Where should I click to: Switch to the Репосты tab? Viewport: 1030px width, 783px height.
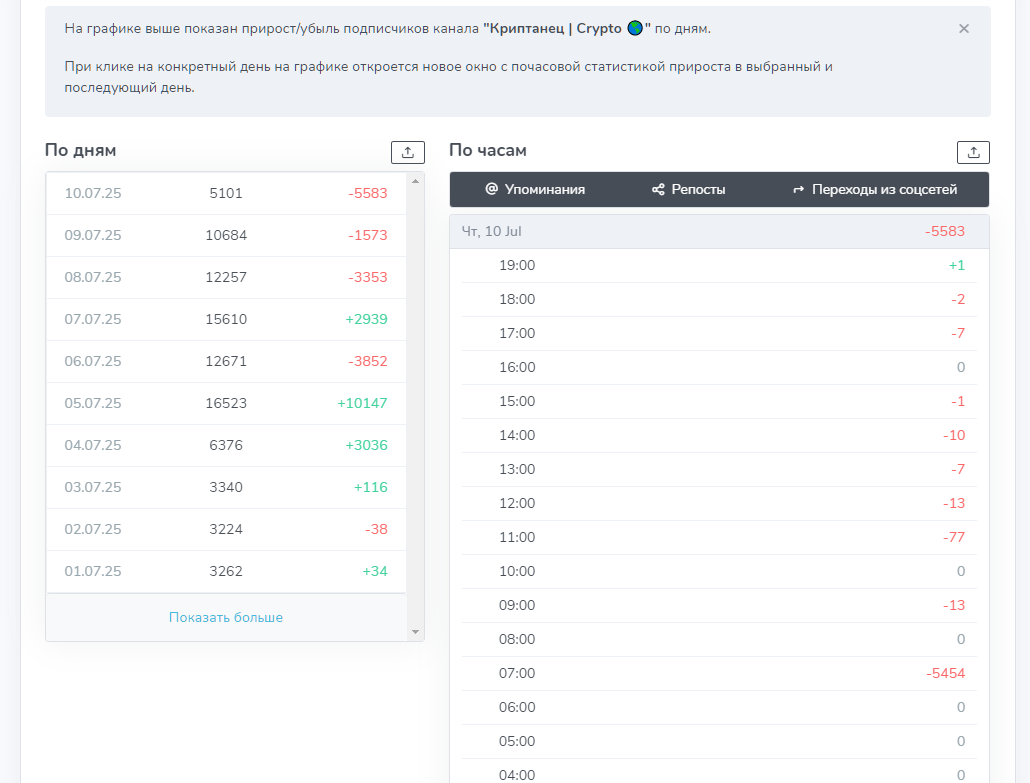(x=689, y=189)
